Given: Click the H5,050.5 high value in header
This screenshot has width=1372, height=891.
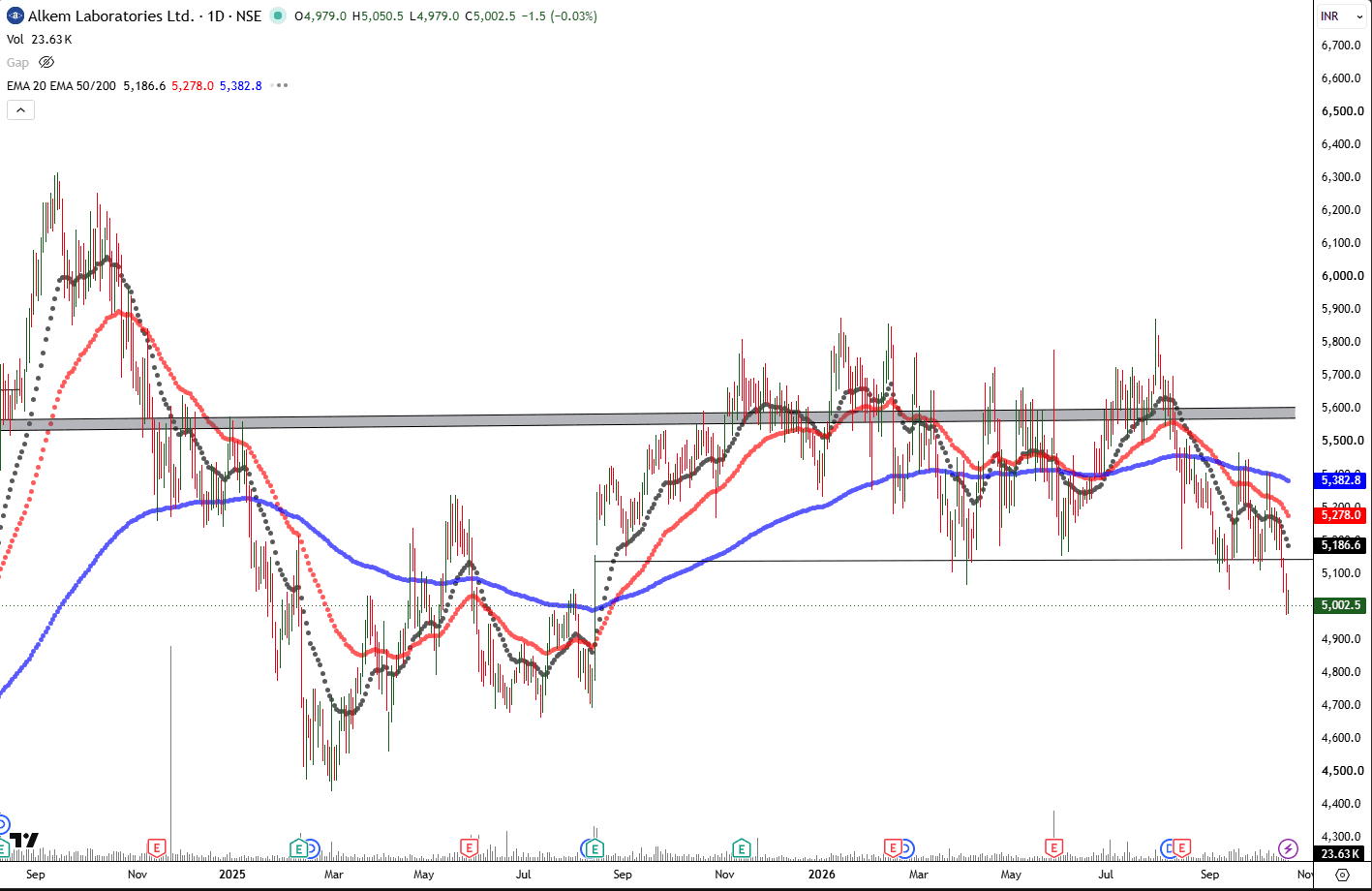Looking at the screenshot, I should 378,16.
